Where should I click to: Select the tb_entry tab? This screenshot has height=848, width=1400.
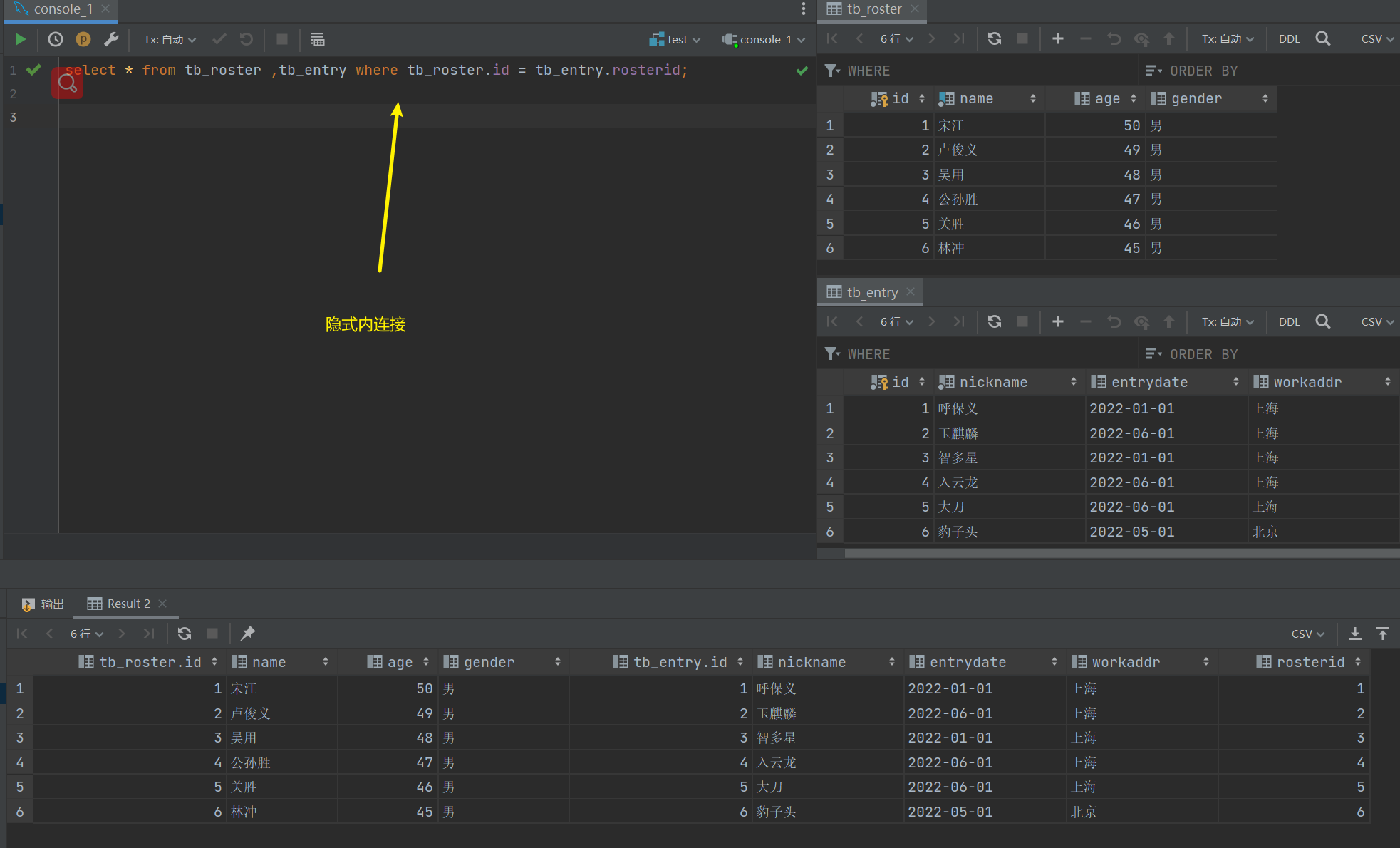(871, 292)
